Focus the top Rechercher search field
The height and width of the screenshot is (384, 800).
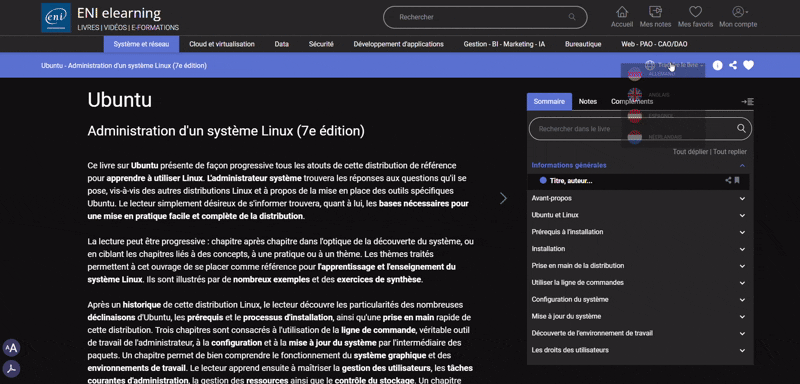[485, 17]
